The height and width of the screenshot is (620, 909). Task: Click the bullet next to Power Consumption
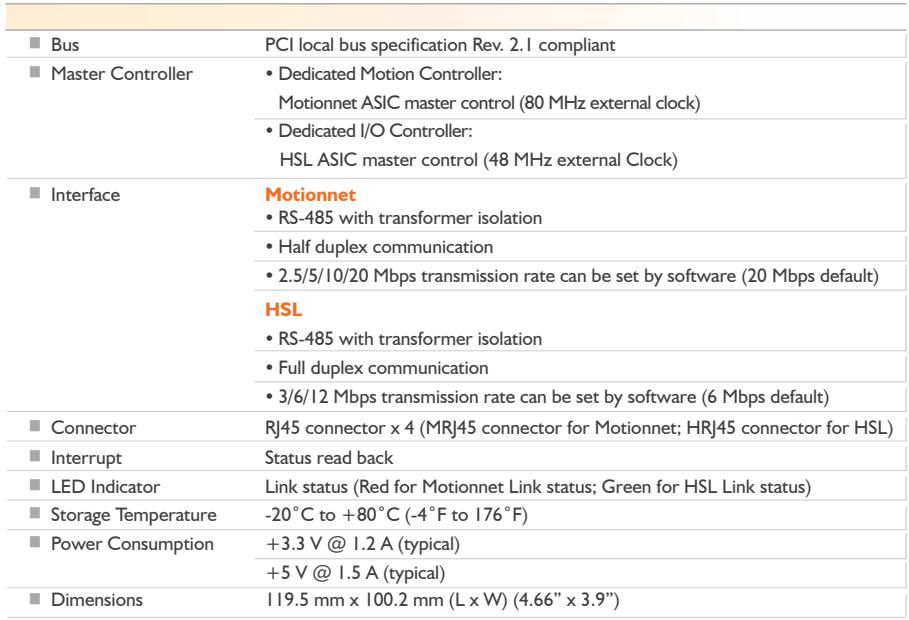(x=35, y=542)
